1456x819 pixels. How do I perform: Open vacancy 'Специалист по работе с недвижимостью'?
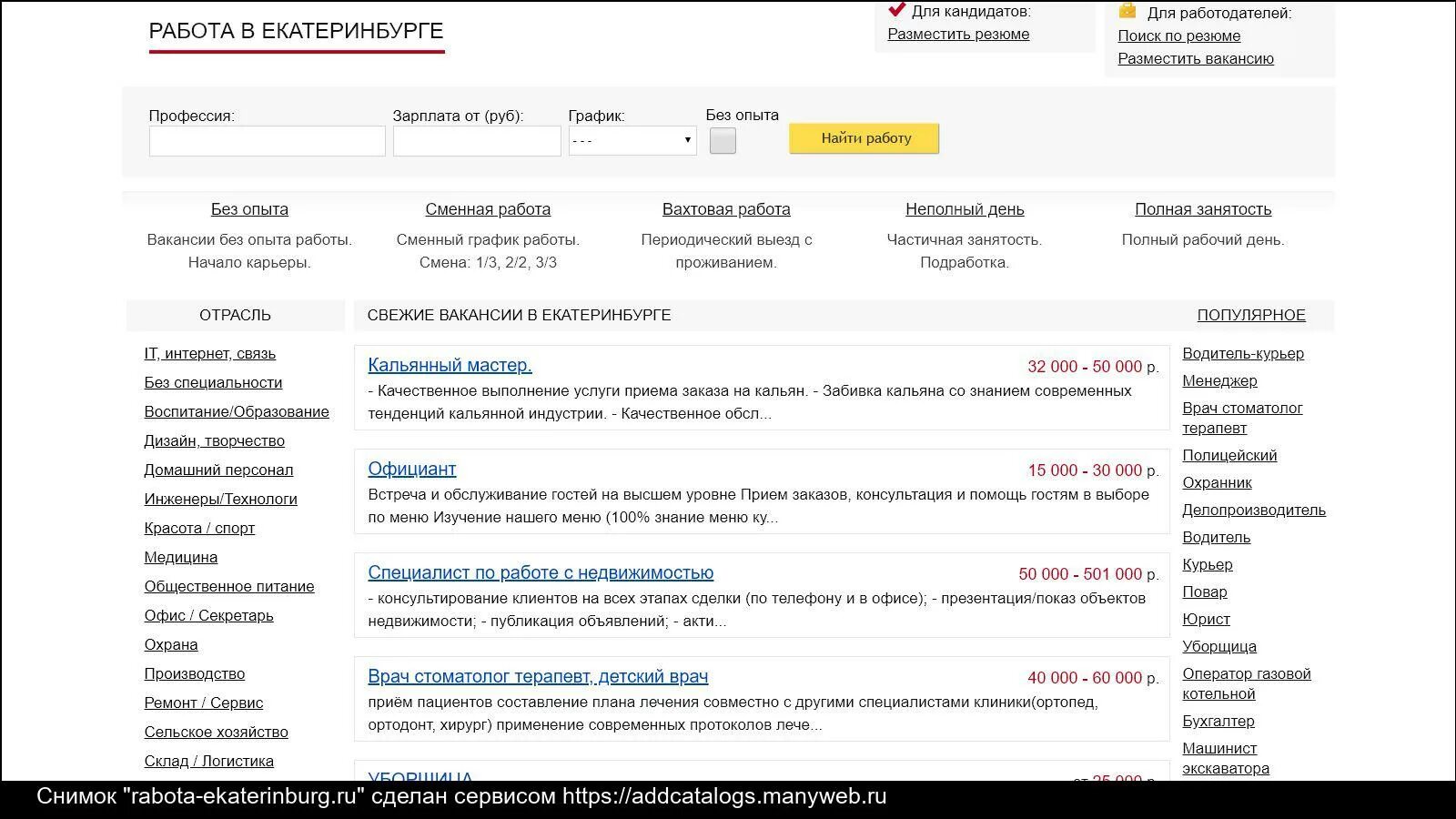[x=541, y=573]
